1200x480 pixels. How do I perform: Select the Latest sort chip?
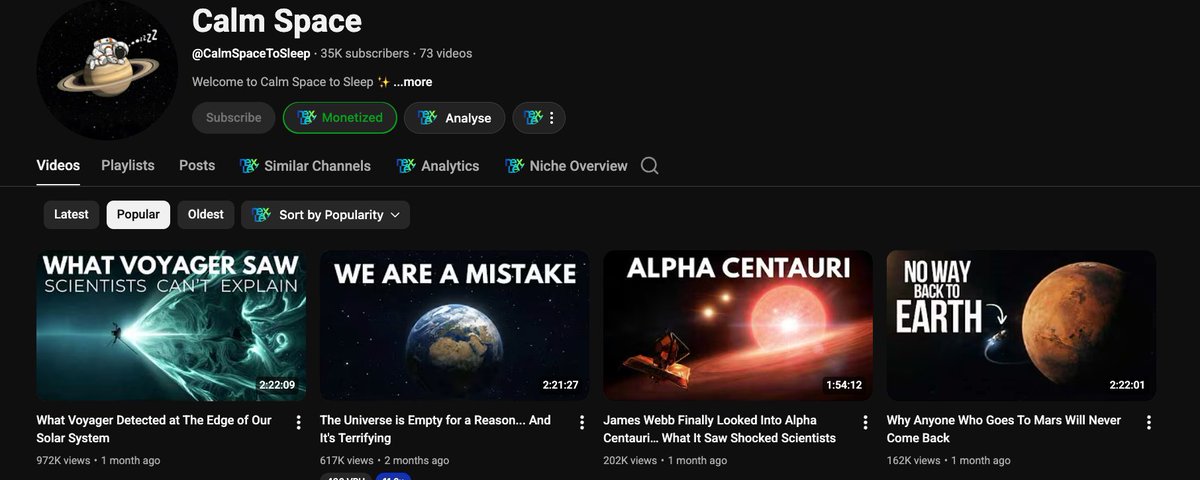[71, 215]
